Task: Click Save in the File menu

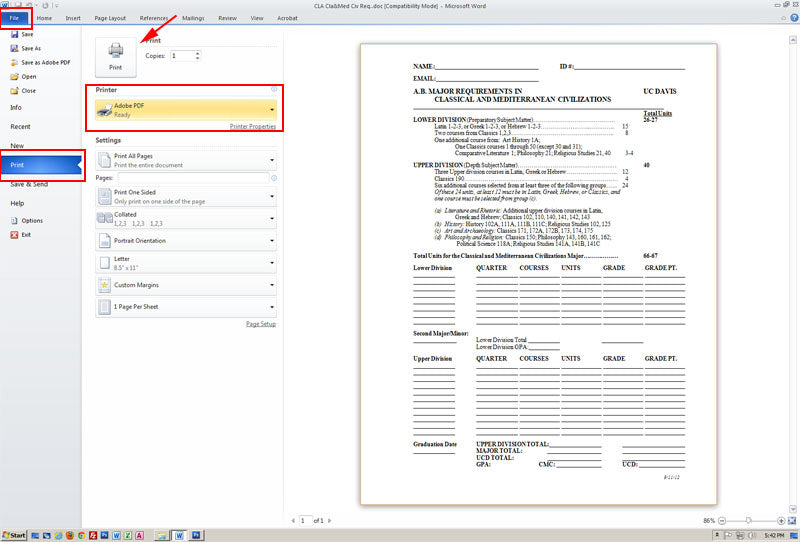Action: pos(27,34)
